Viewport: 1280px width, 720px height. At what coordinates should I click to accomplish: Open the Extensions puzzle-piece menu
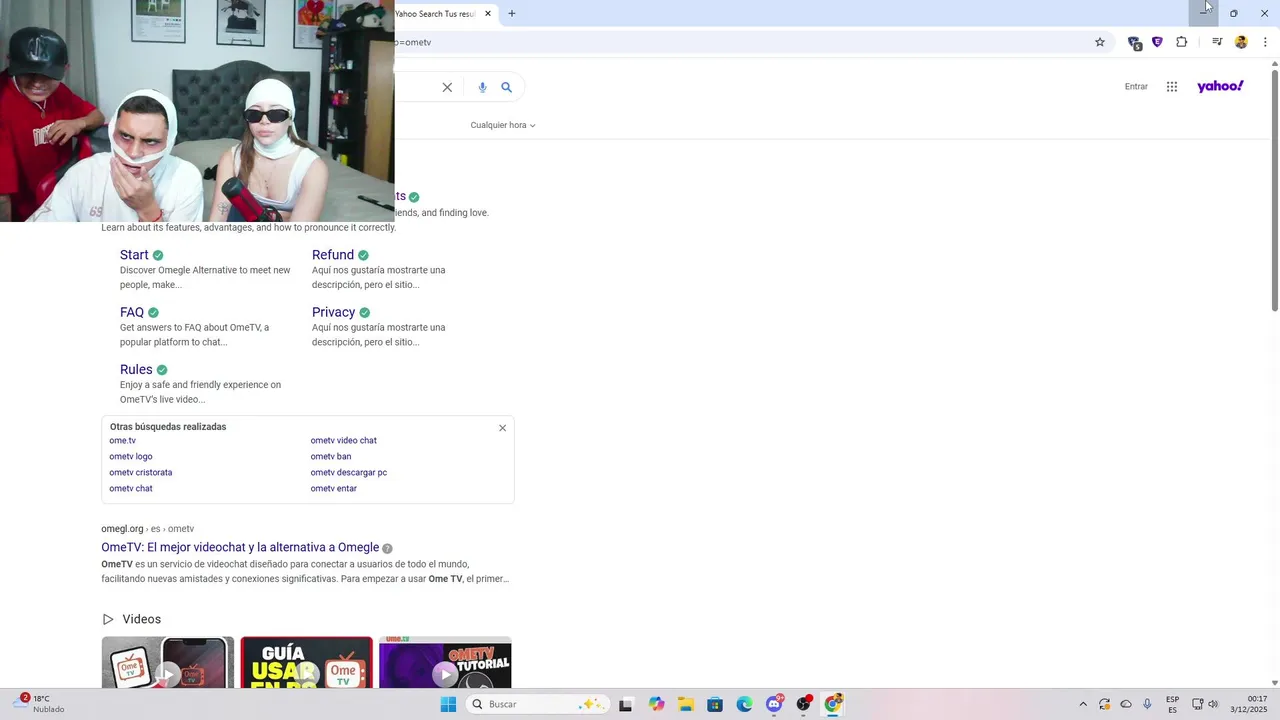pos(1182,42)
